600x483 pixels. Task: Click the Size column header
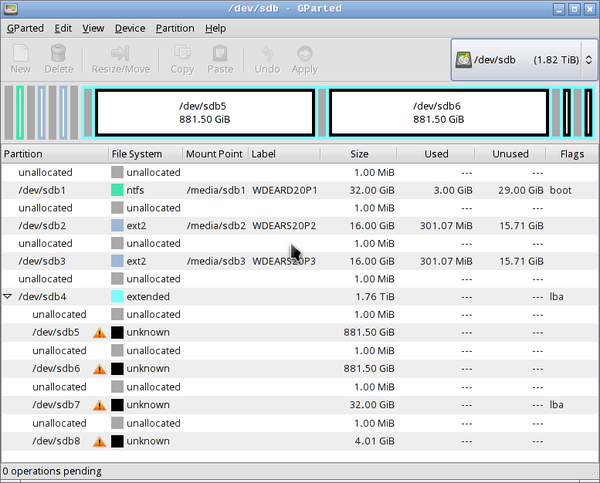point(359,154)
